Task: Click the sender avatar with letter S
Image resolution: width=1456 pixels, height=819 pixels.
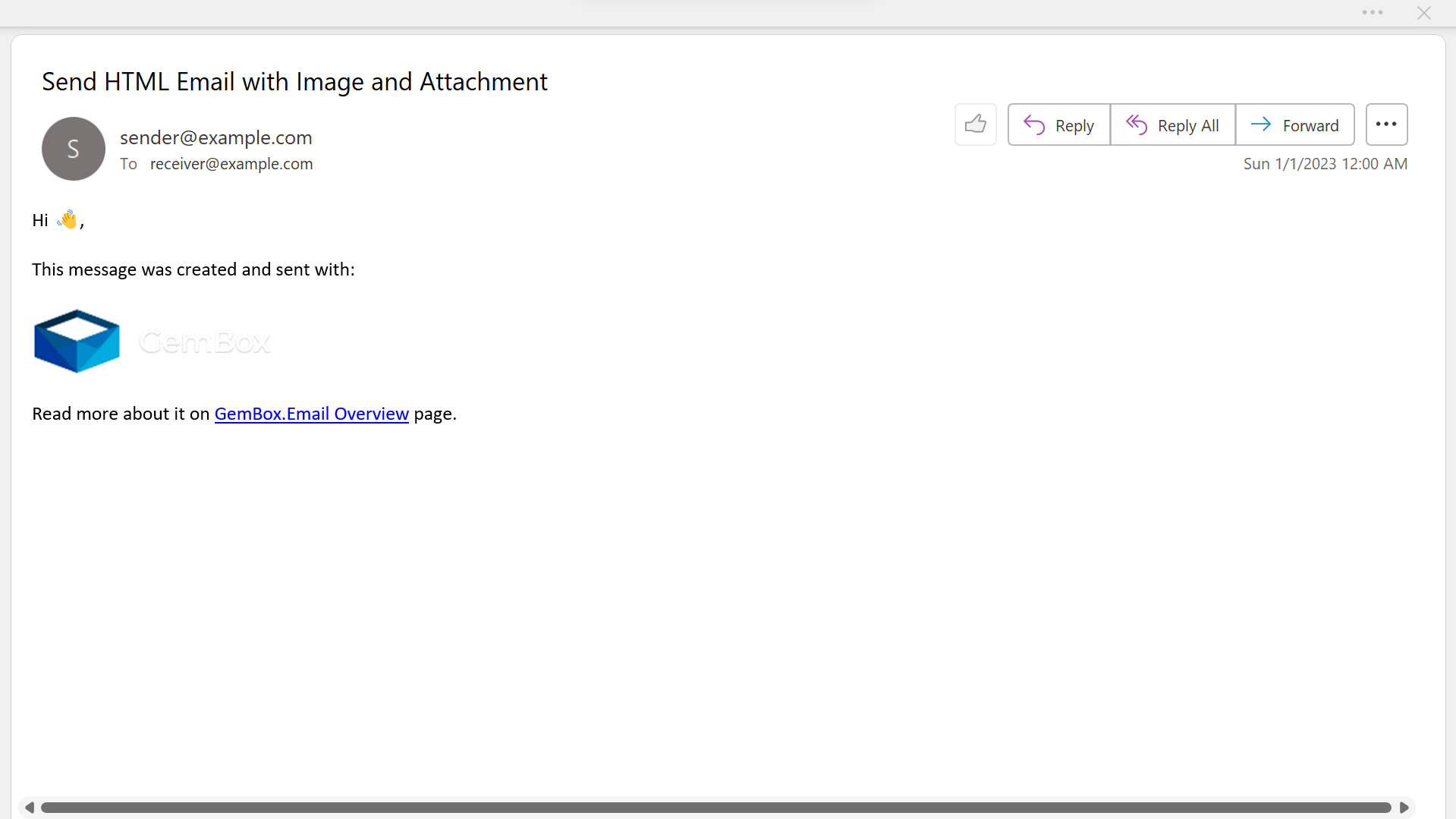Action: click(74, 149)
